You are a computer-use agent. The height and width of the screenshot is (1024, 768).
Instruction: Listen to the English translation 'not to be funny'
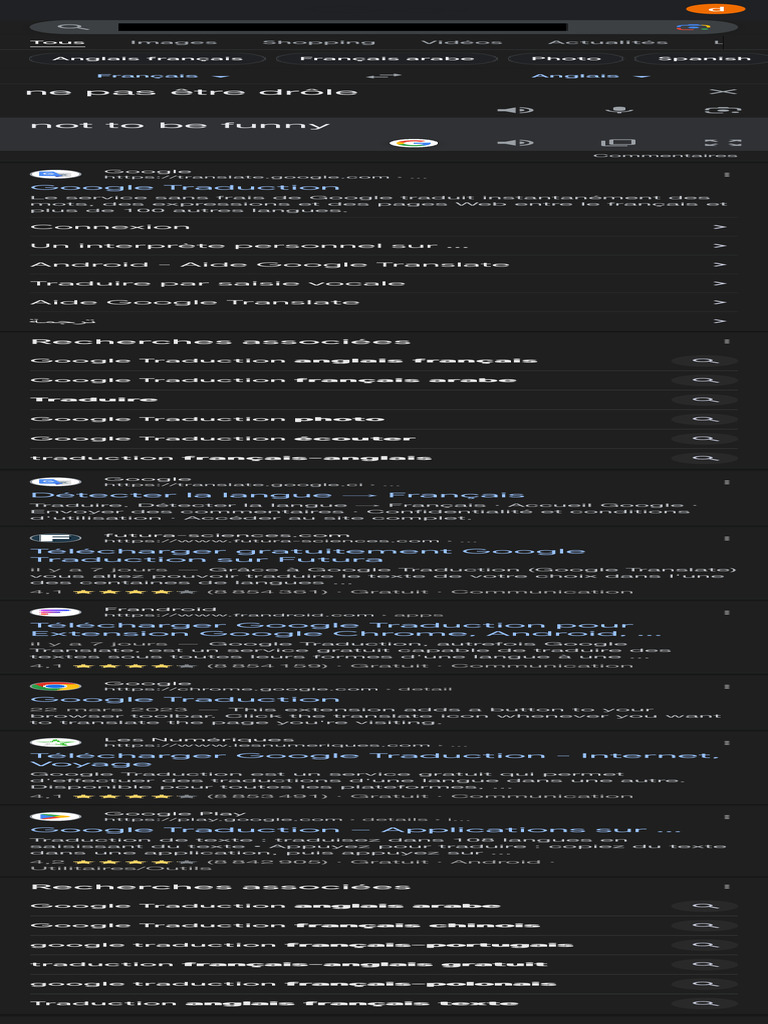515,142
